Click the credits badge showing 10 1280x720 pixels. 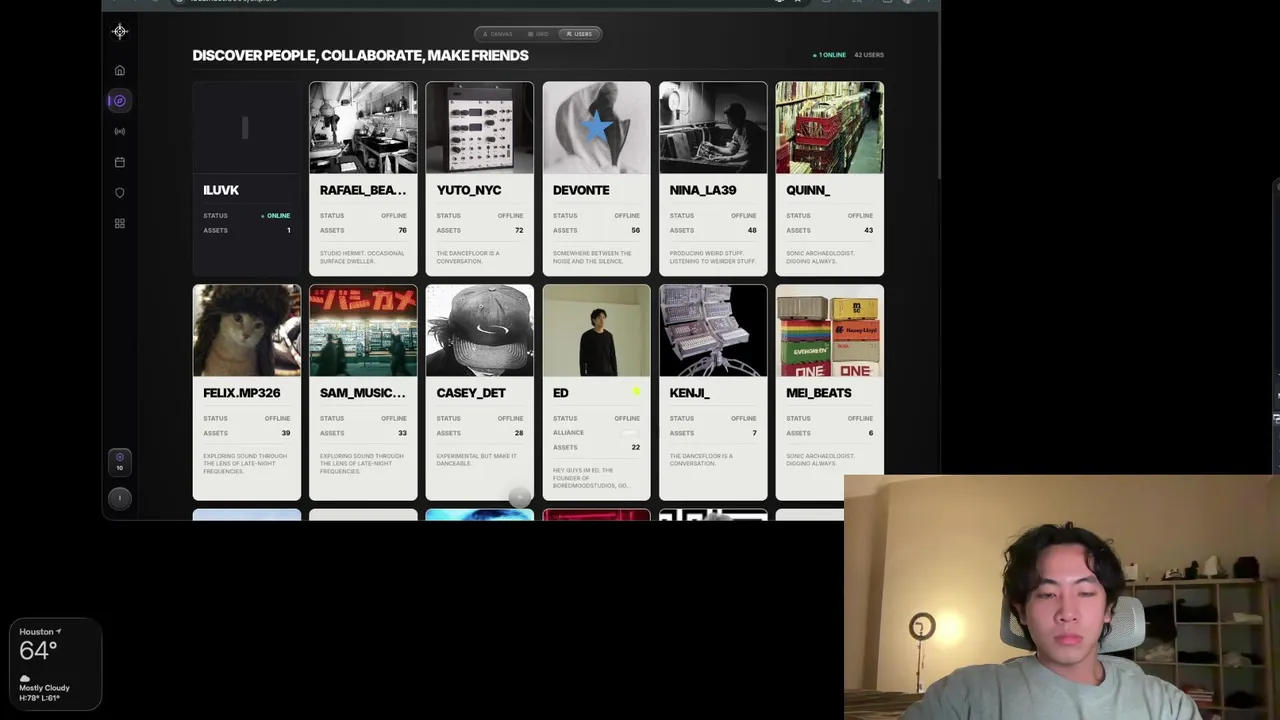point(119,462)
